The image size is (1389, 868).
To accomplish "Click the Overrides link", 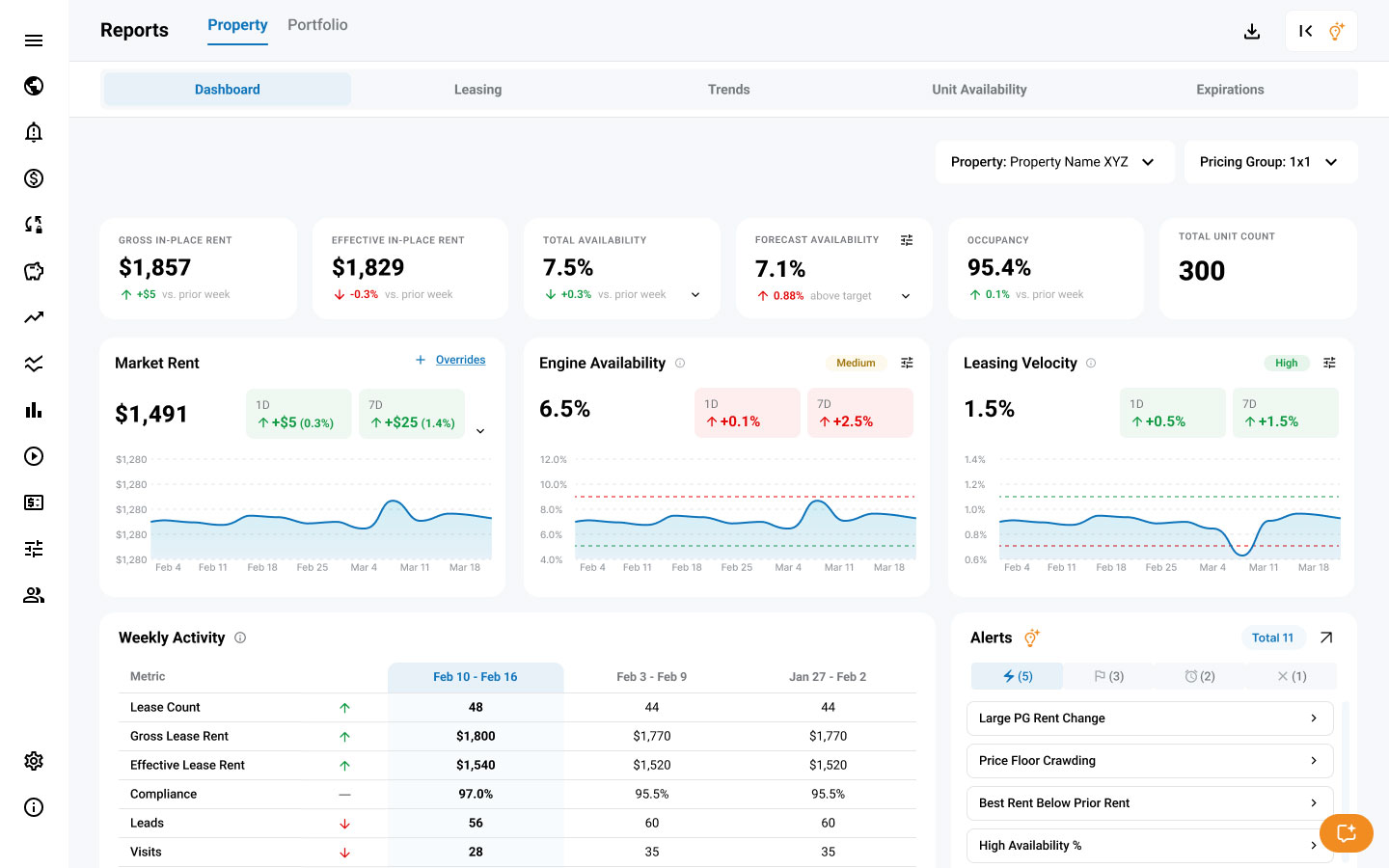I will click(x=460, y=360).
